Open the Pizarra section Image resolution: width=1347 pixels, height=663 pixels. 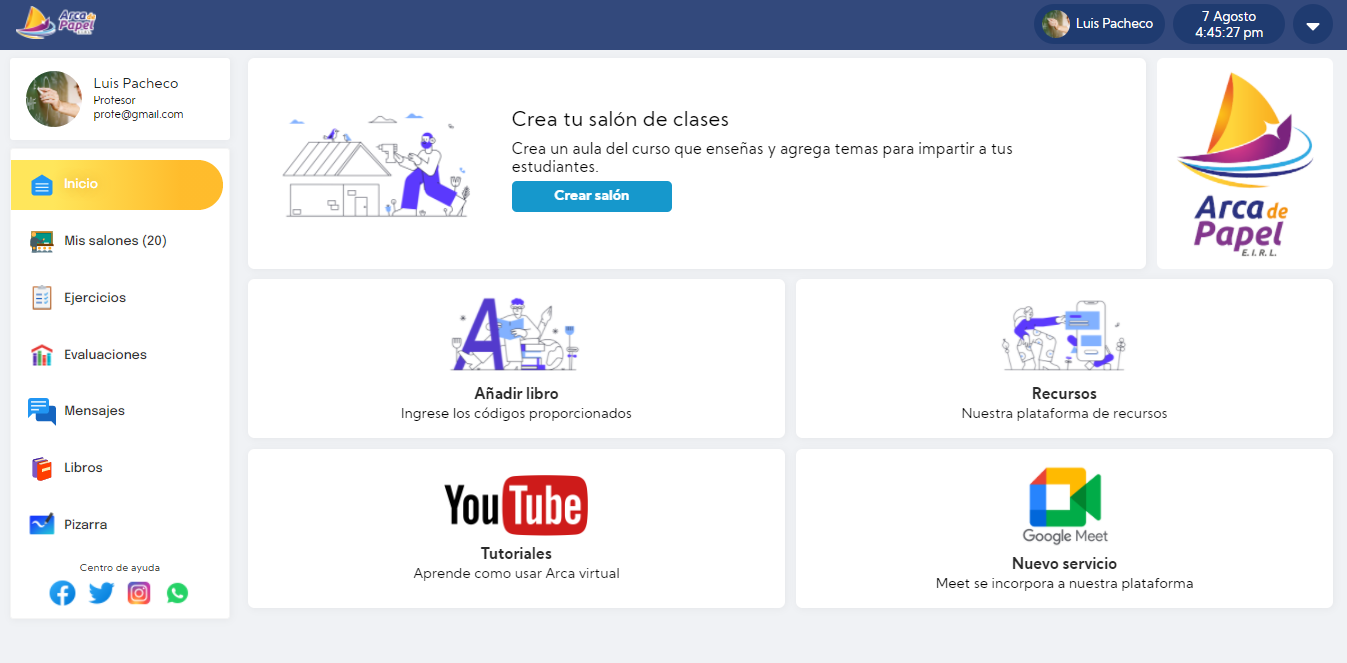point(85,524)
